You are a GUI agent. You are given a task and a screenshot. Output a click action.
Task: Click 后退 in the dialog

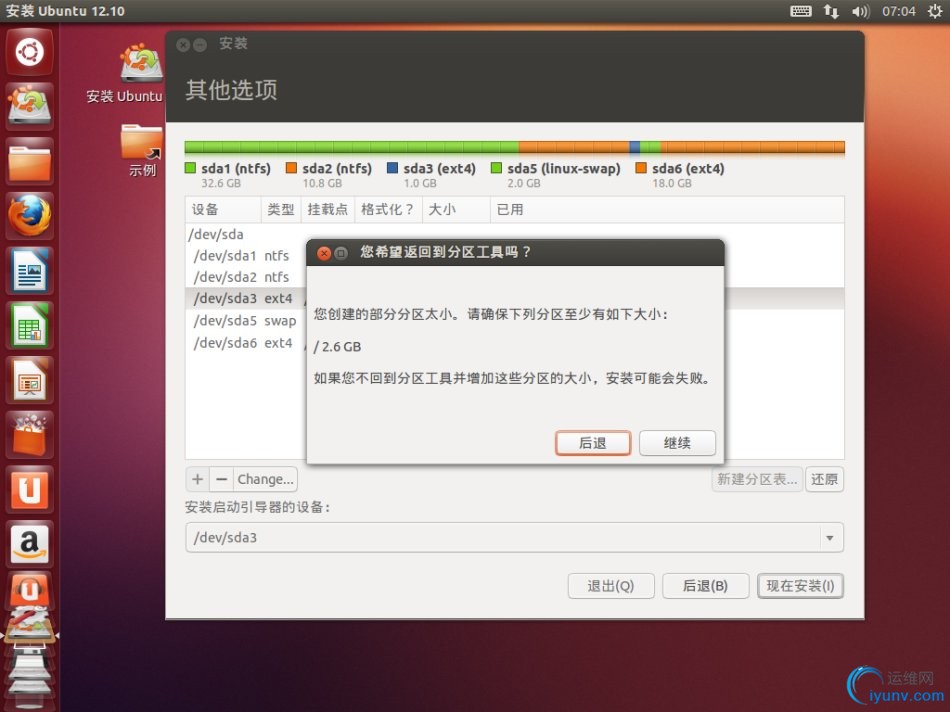[593, 443]
